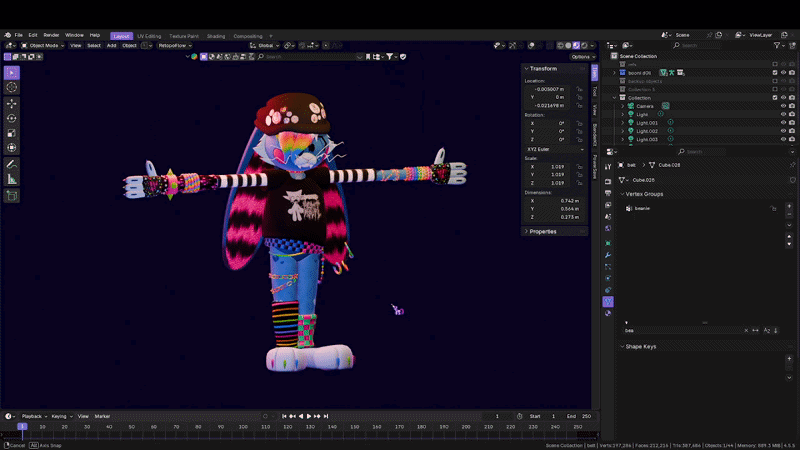Uncheck the Collection exclude checkbox
Image resolution: width=800 pixels, height=450 pixels.
tap(774, 98)
